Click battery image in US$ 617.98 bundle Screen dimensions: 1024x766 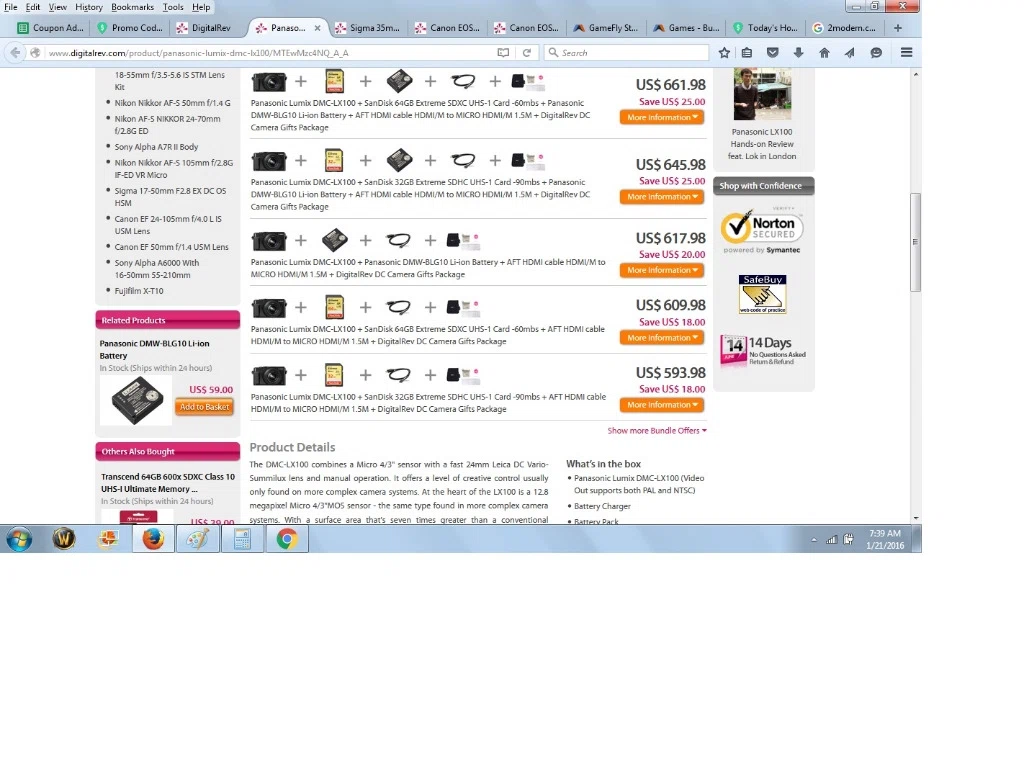tap(334, 240)
